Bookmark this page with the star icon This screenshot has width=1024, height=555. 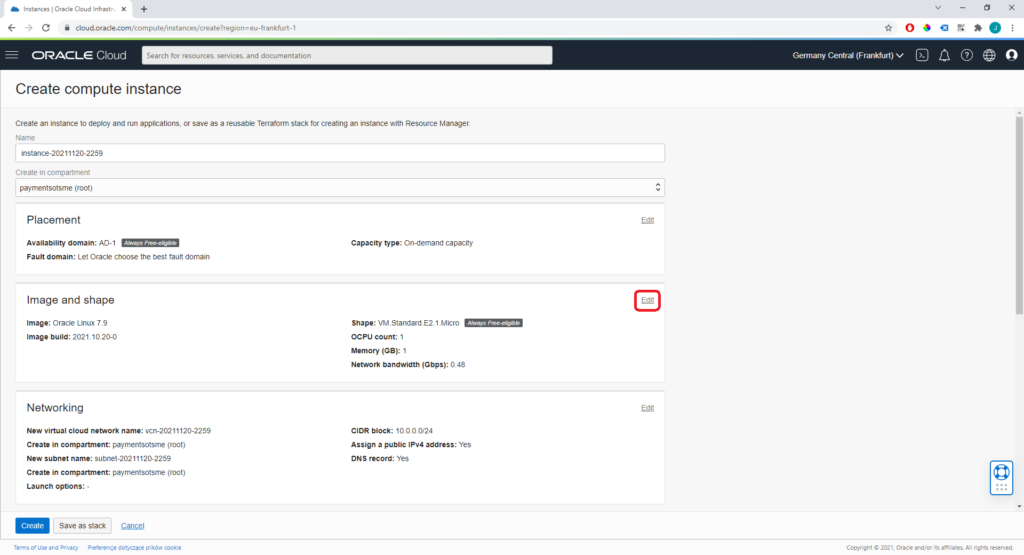point(888,28)
